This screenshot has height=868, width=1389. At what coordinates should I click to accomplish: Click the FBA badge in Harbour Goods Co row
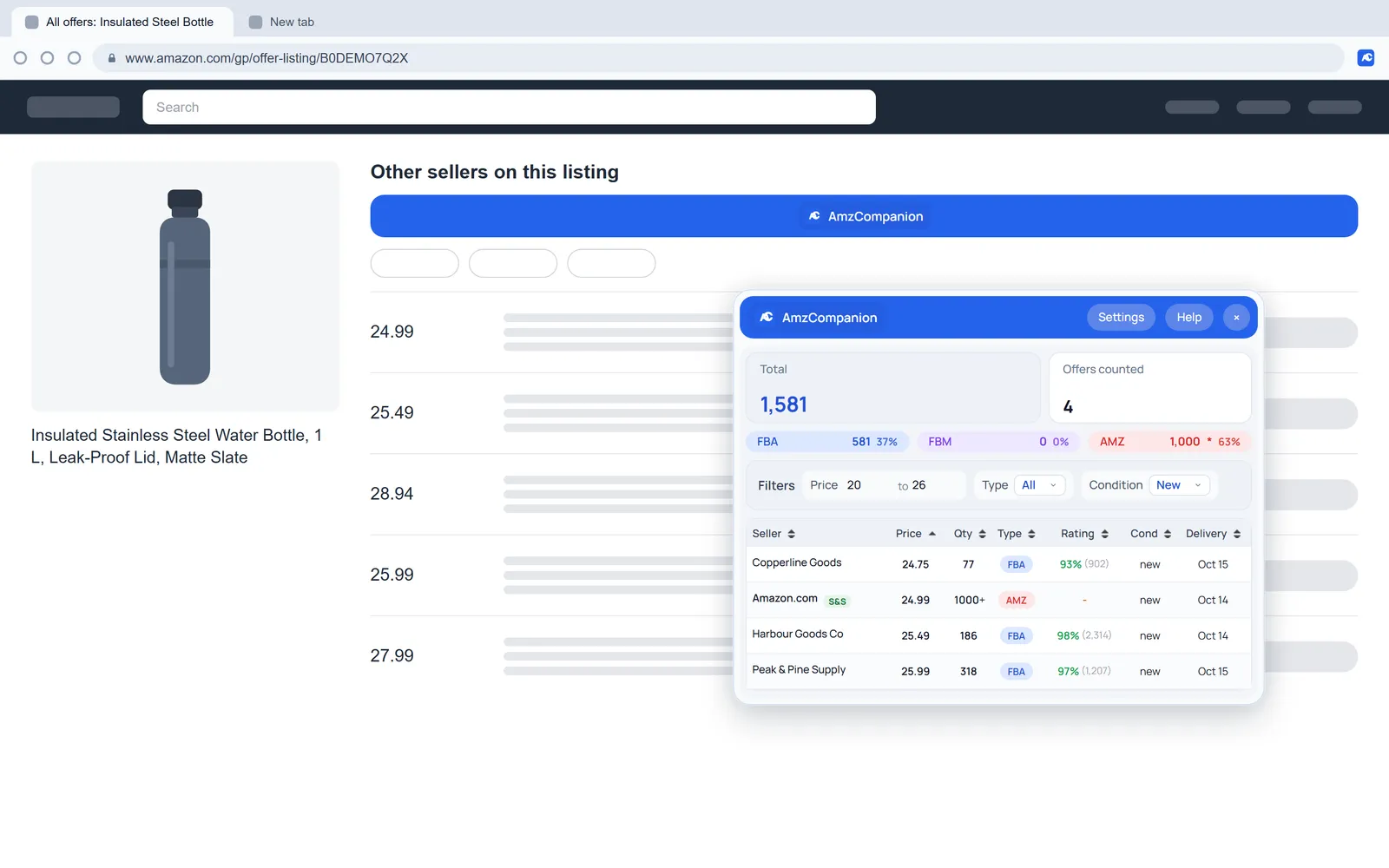click(x=1017, y=636)
